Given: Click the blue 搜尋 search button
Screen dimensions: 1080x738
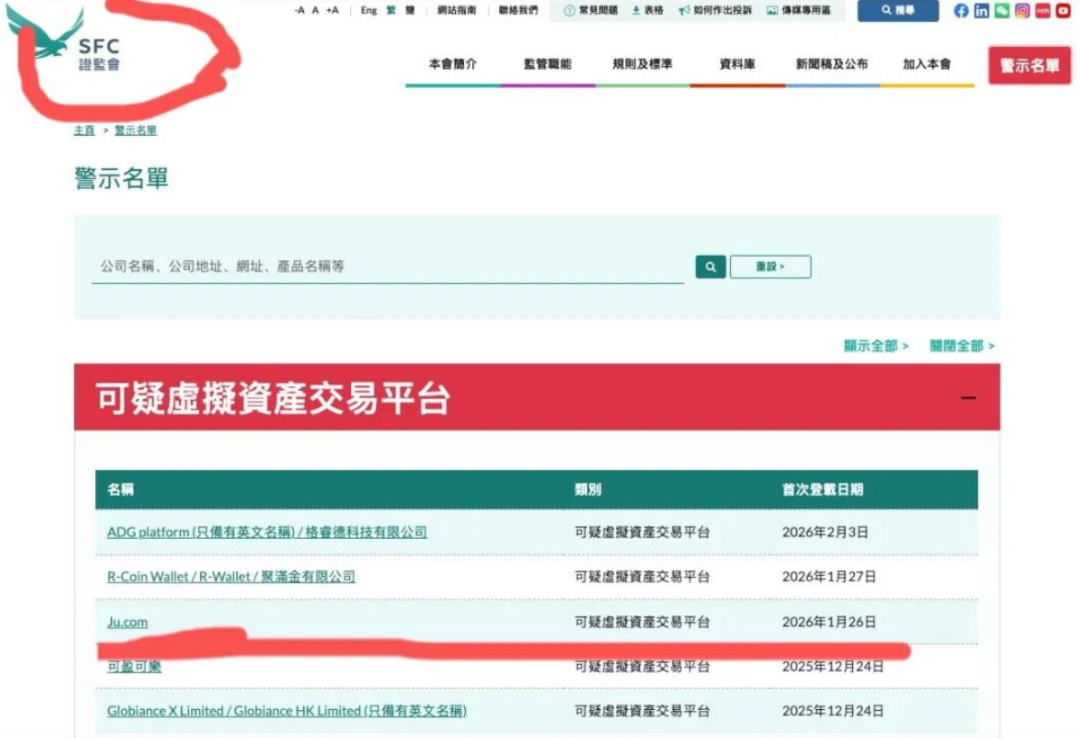Looking at the screenshot, I should click(898, 10).
